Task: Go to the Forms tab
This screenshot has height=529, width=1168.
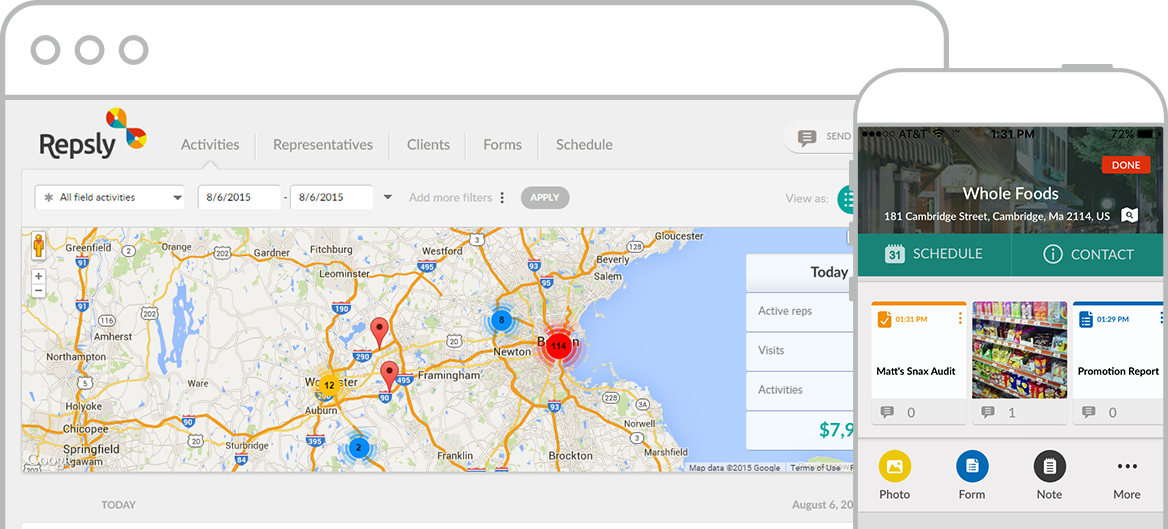Action: point(502,145)
